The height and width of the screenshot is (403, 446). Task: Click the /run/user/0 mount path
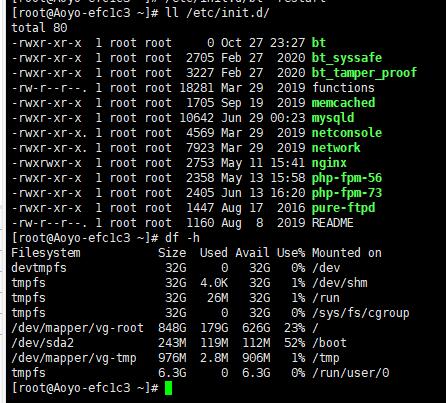pyautogui.click(x=350, y=373)
